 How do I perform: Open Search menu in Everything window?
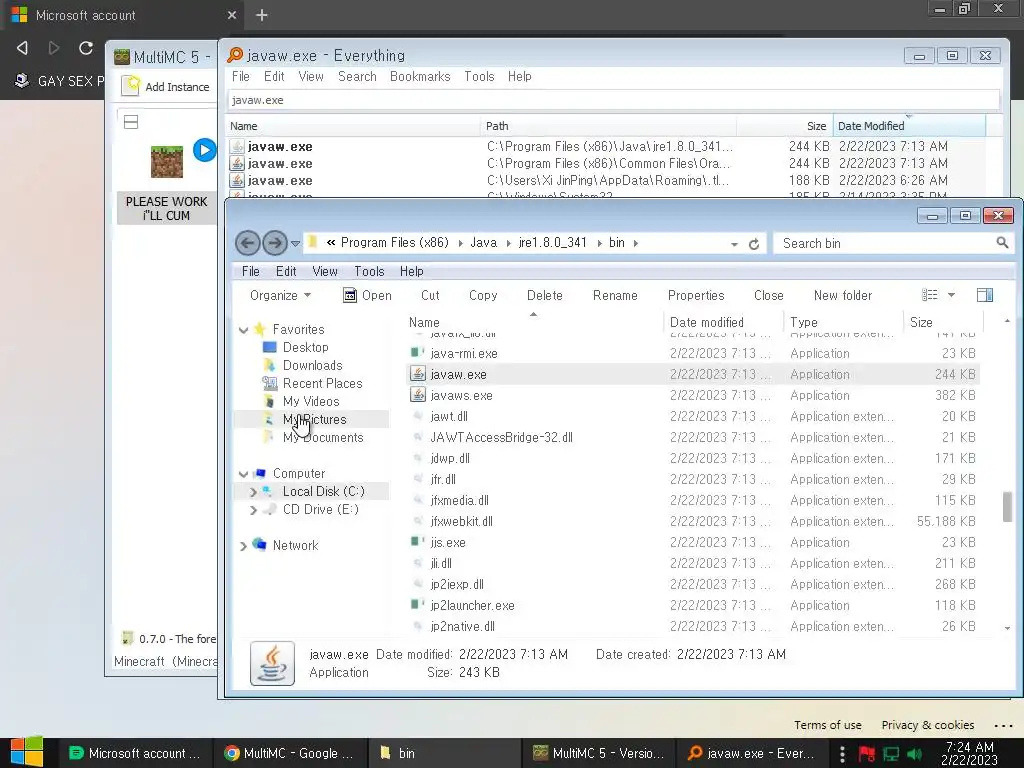357,76
